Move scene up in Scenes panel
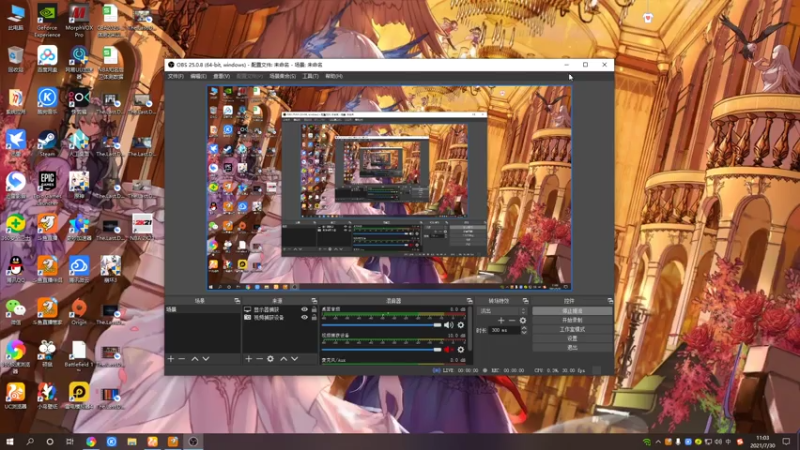Image resolution: width=800 pixels, height=450 pixels. (x=195, y=359)
